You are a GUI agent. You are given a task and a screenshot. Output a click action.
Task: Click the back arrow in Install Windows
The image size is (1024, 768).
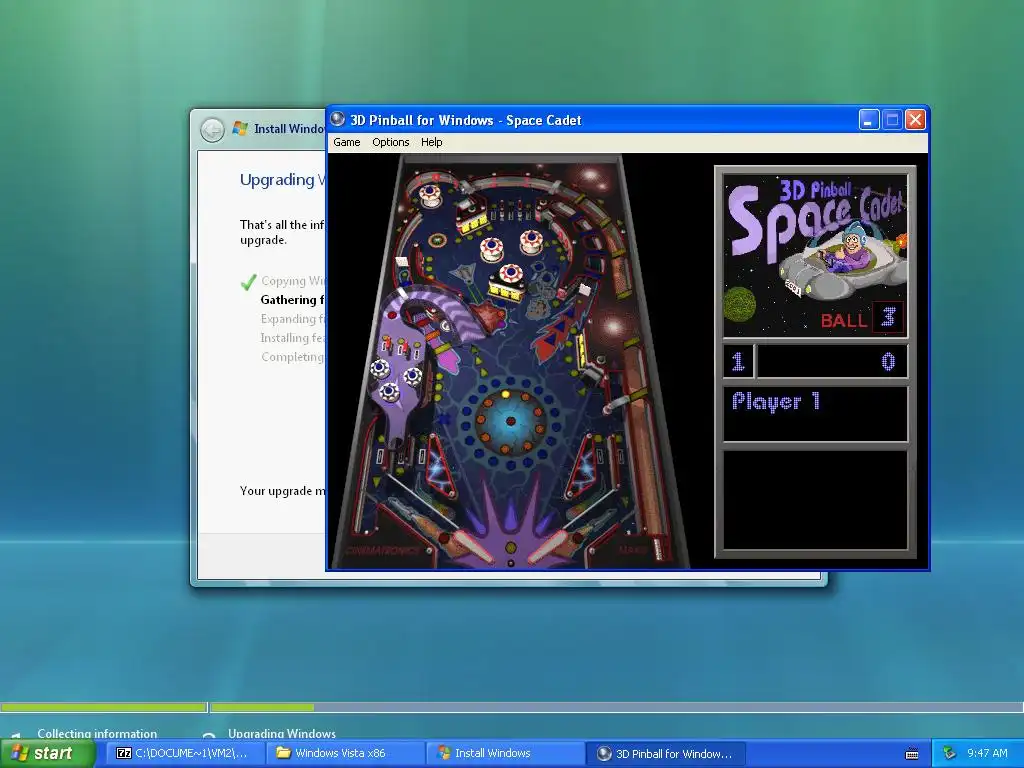[212, 130]
